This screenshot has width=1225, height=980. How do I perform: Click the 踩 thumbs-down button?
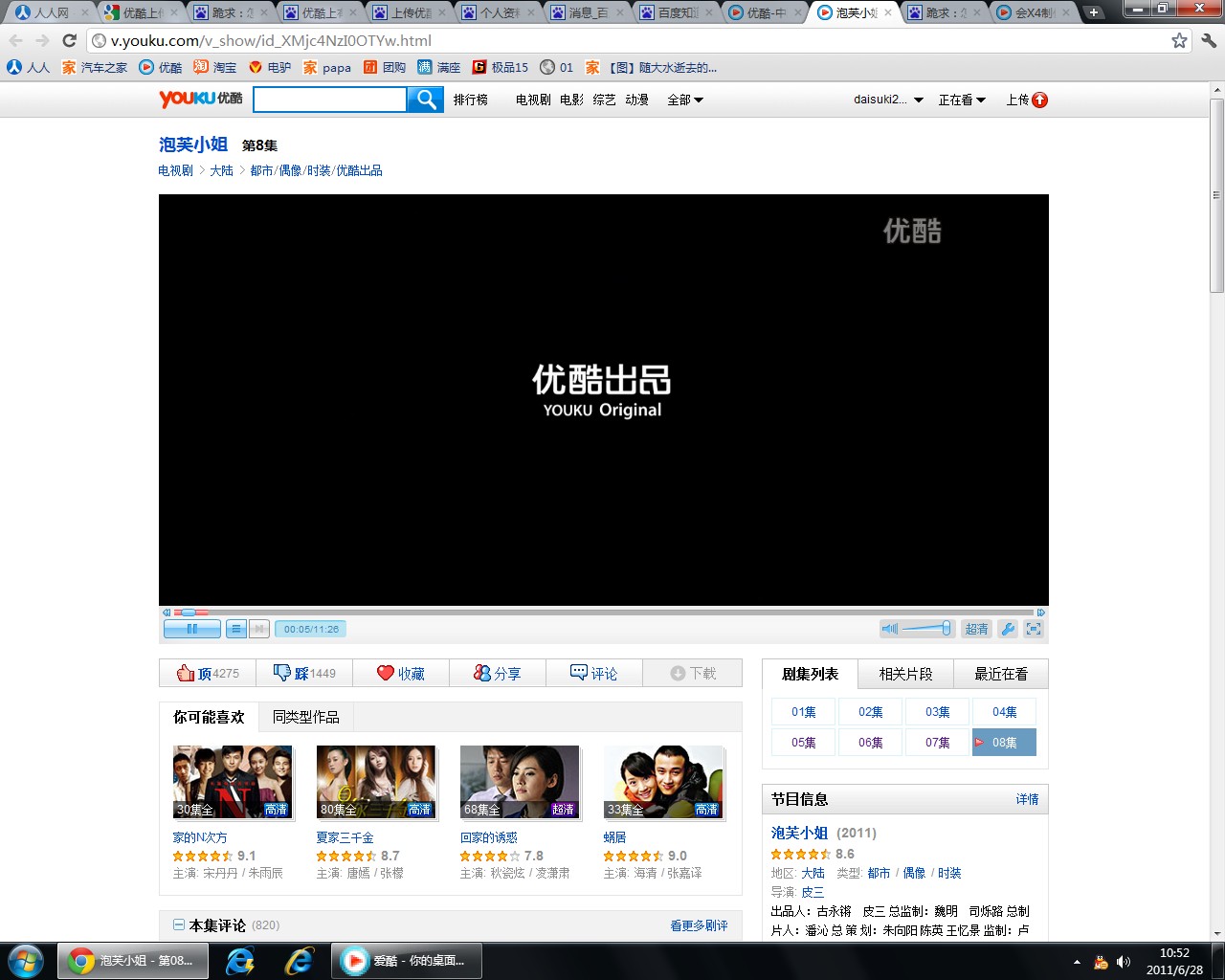304,674
